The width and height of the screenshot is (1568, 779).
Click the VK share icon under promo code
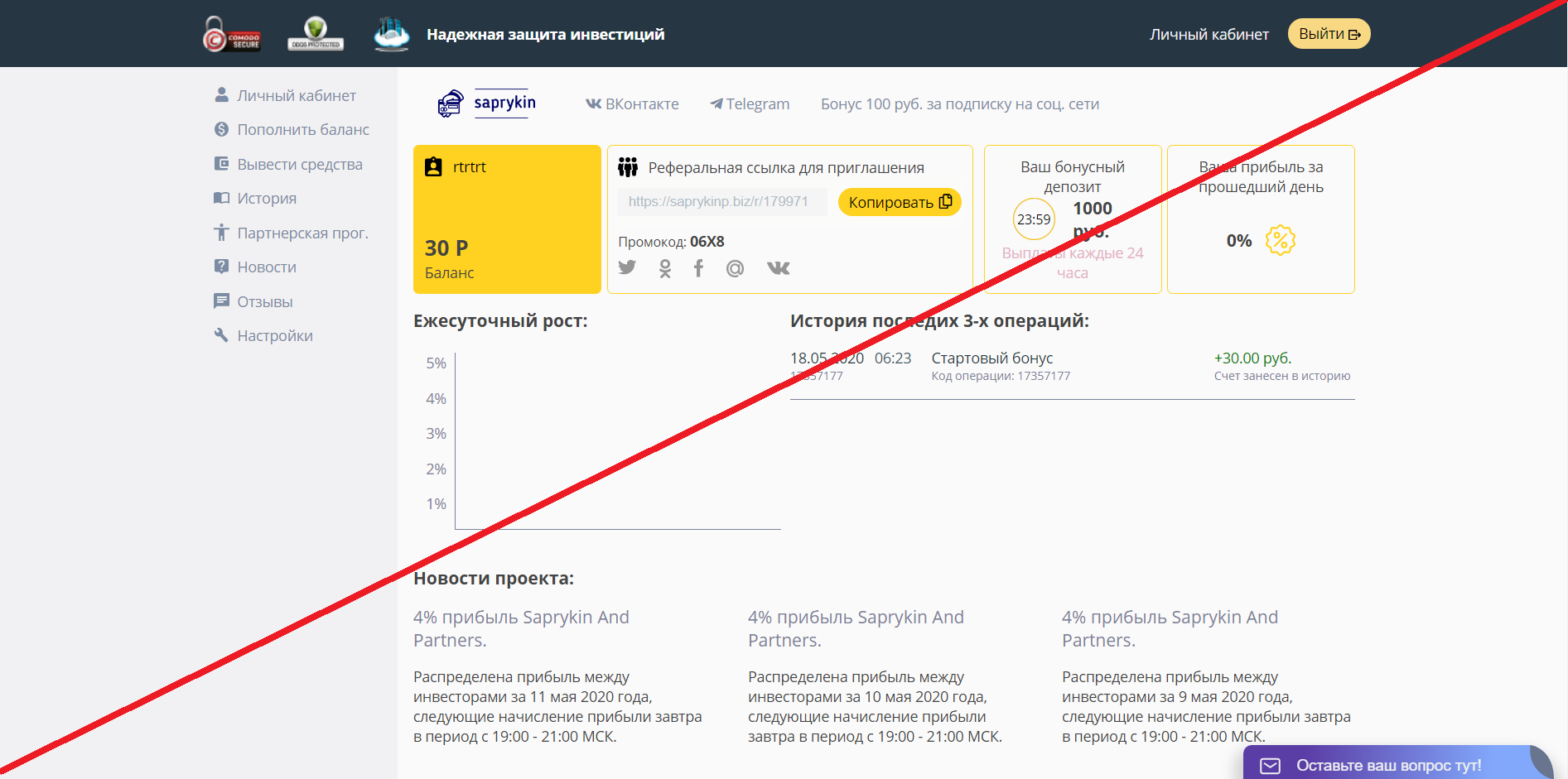tap(778, 267)
